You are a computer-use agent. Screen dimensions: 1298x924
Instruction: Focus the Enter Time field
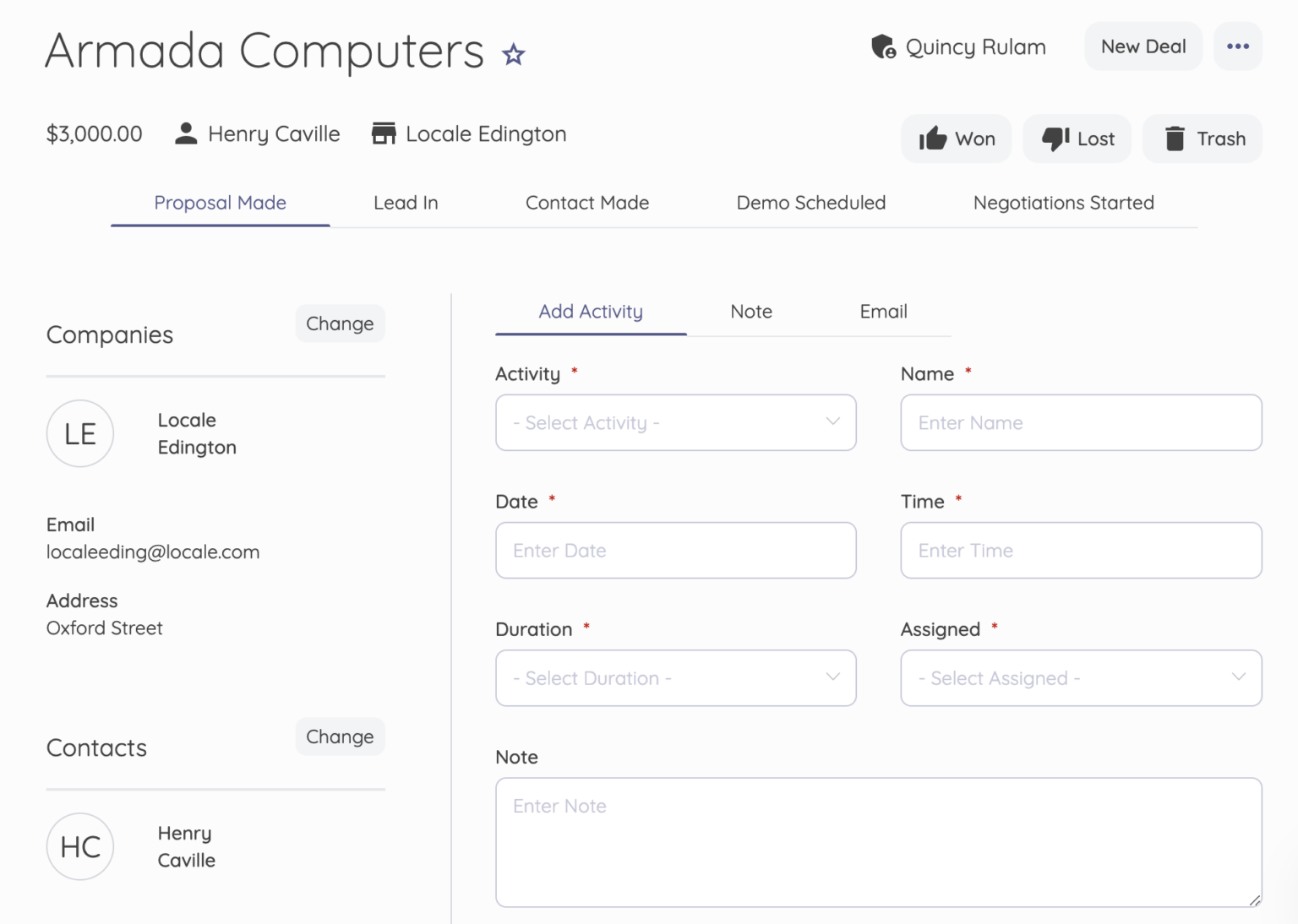tap(1082, 550)
